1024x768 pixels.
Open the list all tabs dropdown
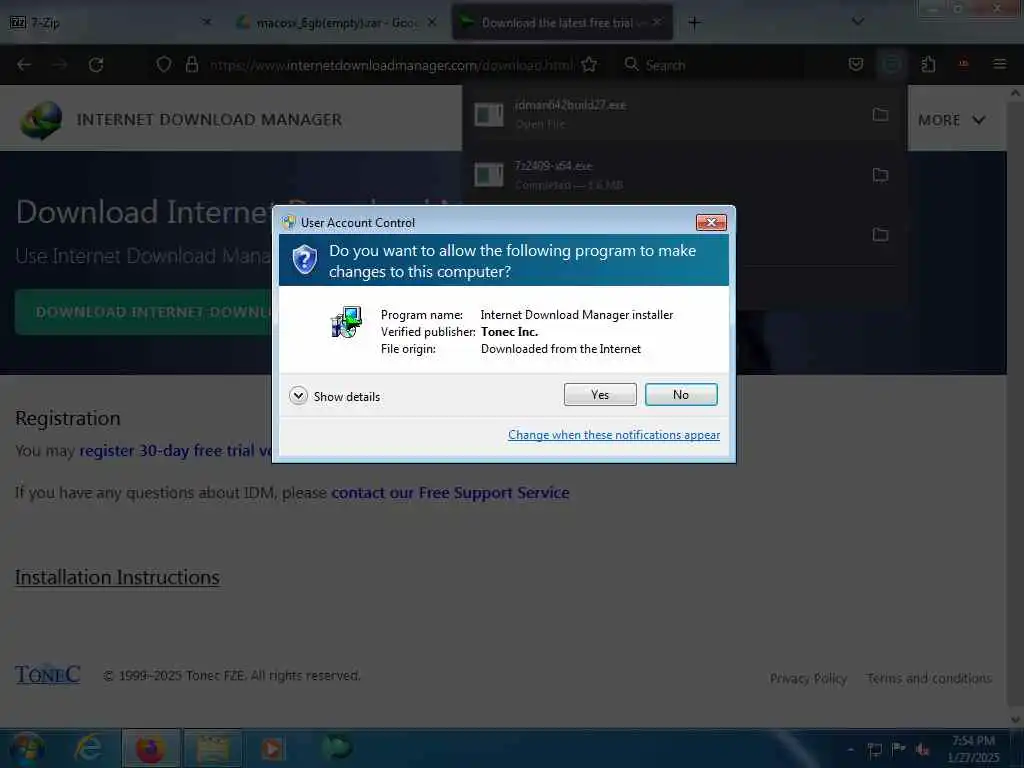[x=858, y=22]
